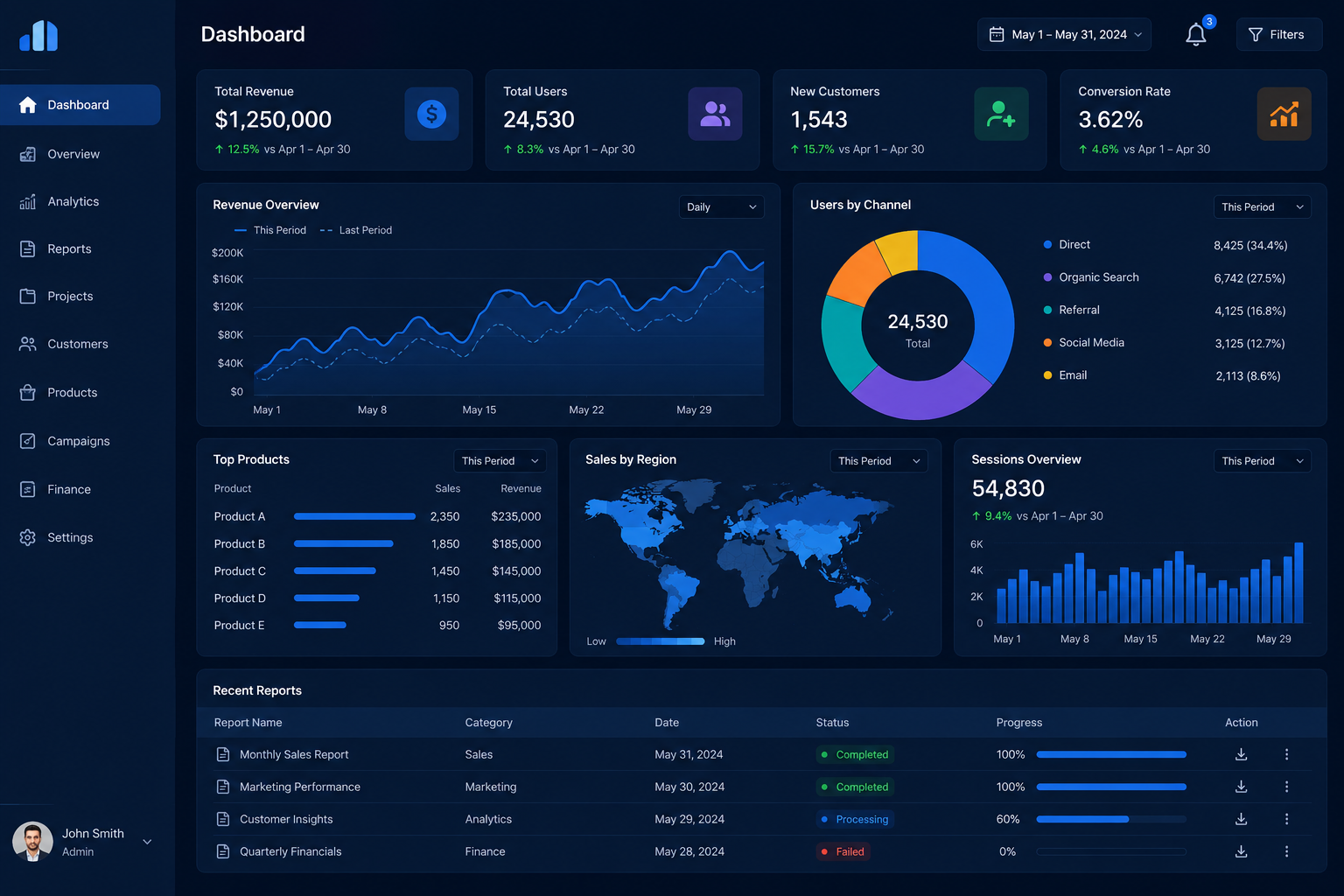Open the May 1 – May 31, 2024 date range dropdown

tap(1064, 34)
